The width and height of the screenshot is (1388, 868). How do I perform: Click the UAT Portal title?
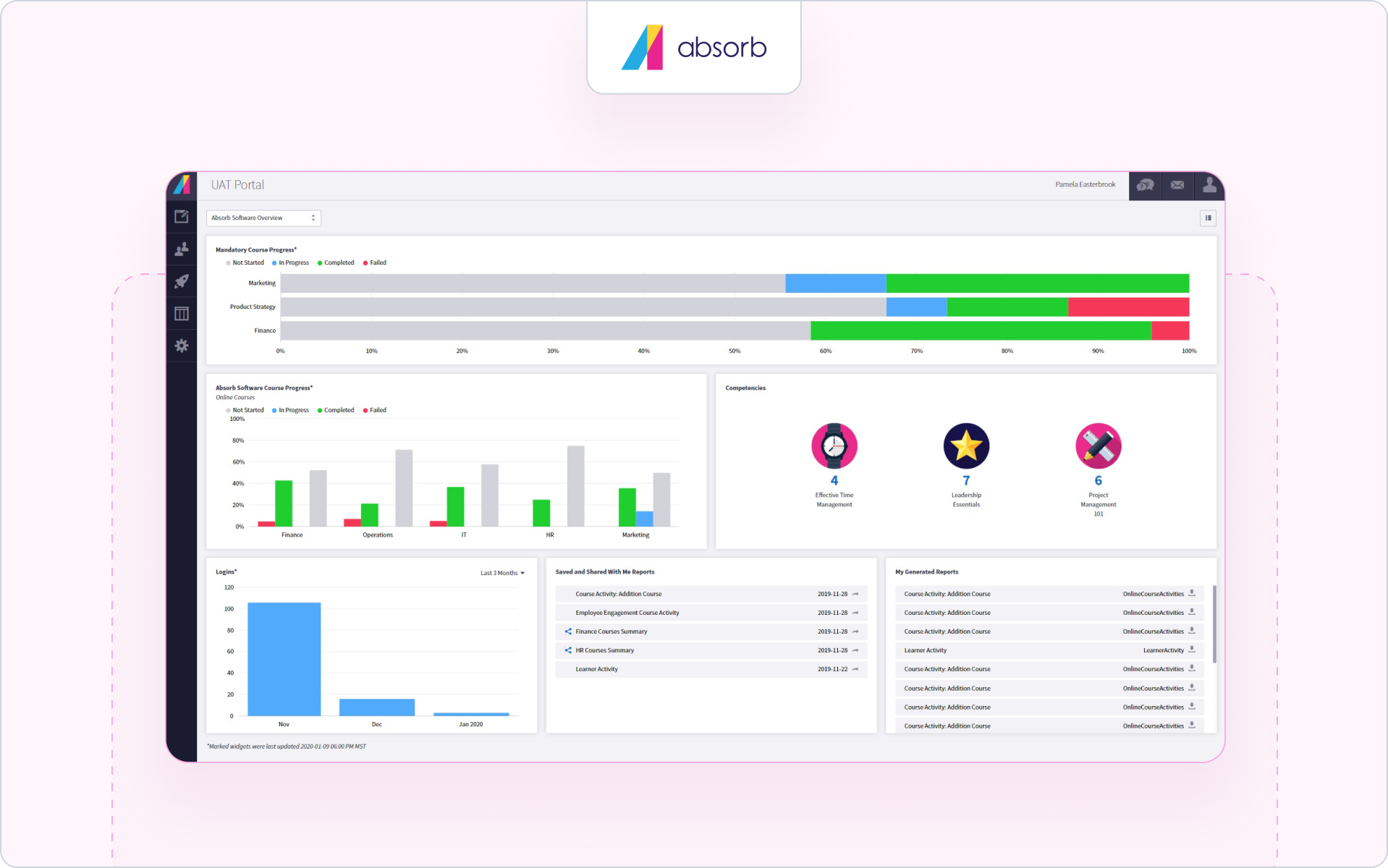click(237, 185)
